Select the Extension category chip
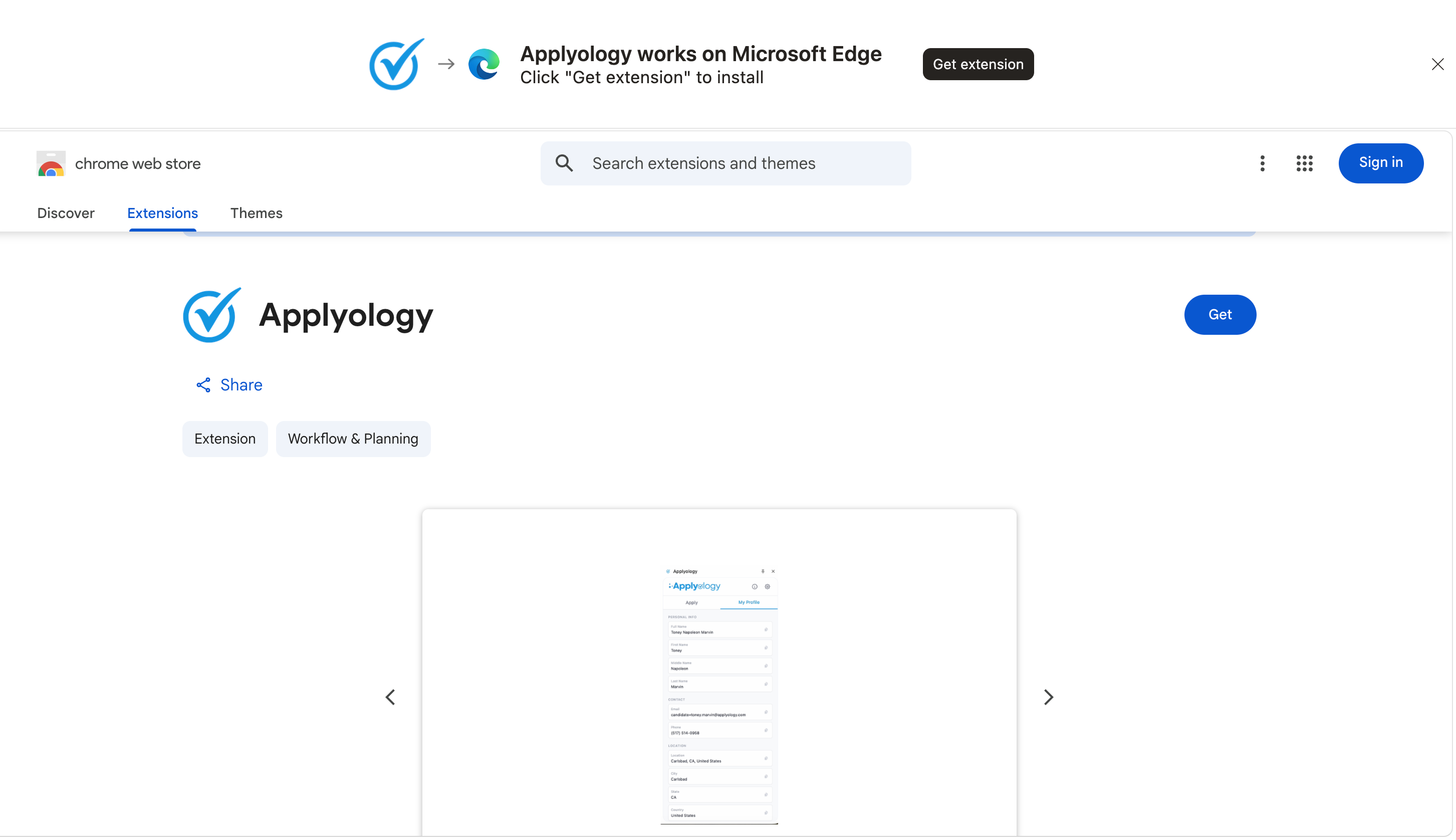 point(225,439)
